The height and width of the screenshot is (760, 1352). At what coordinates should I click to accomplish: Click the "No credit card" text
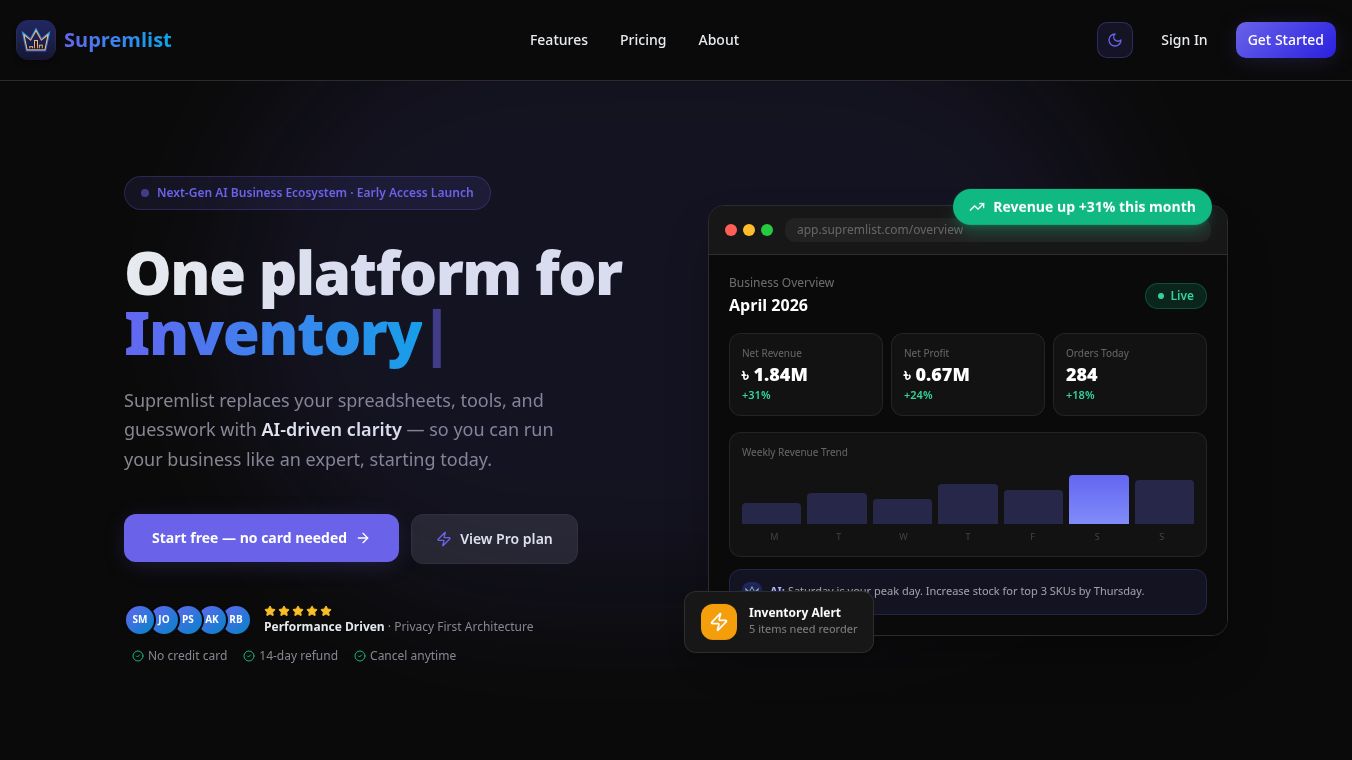click(x=187, y=656)
